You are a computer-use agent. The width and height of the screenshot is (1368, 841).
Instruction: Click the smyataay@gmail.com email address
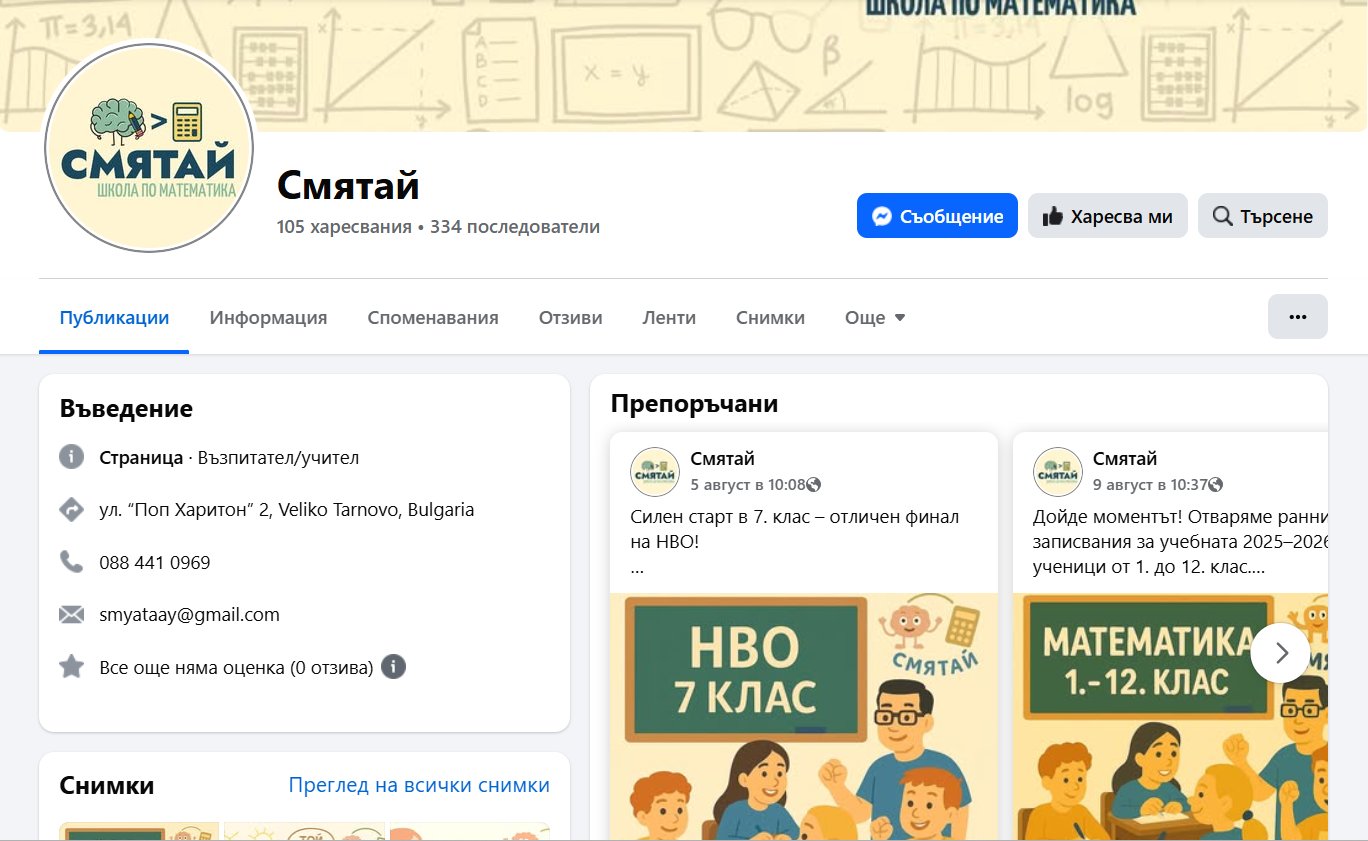(x=189, y=615)
